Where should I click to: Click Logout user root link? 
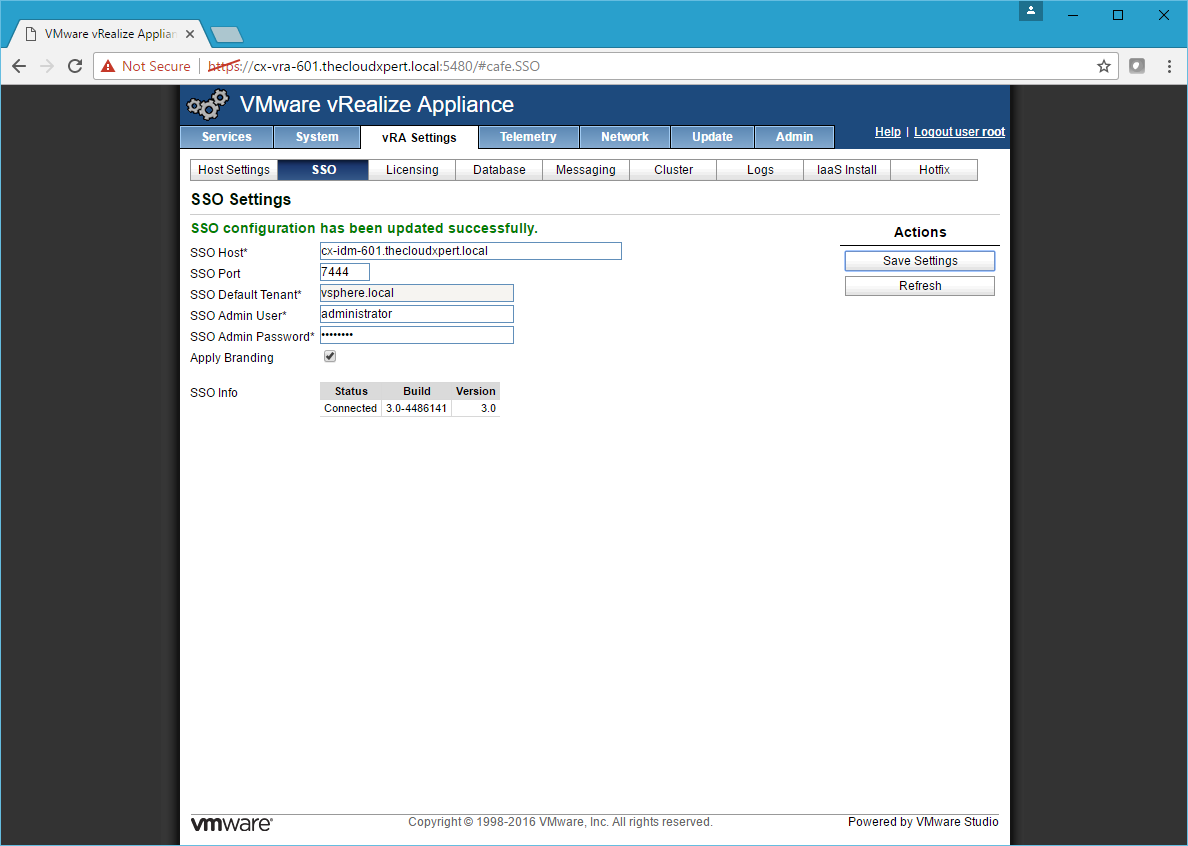[x=959, y=132]
